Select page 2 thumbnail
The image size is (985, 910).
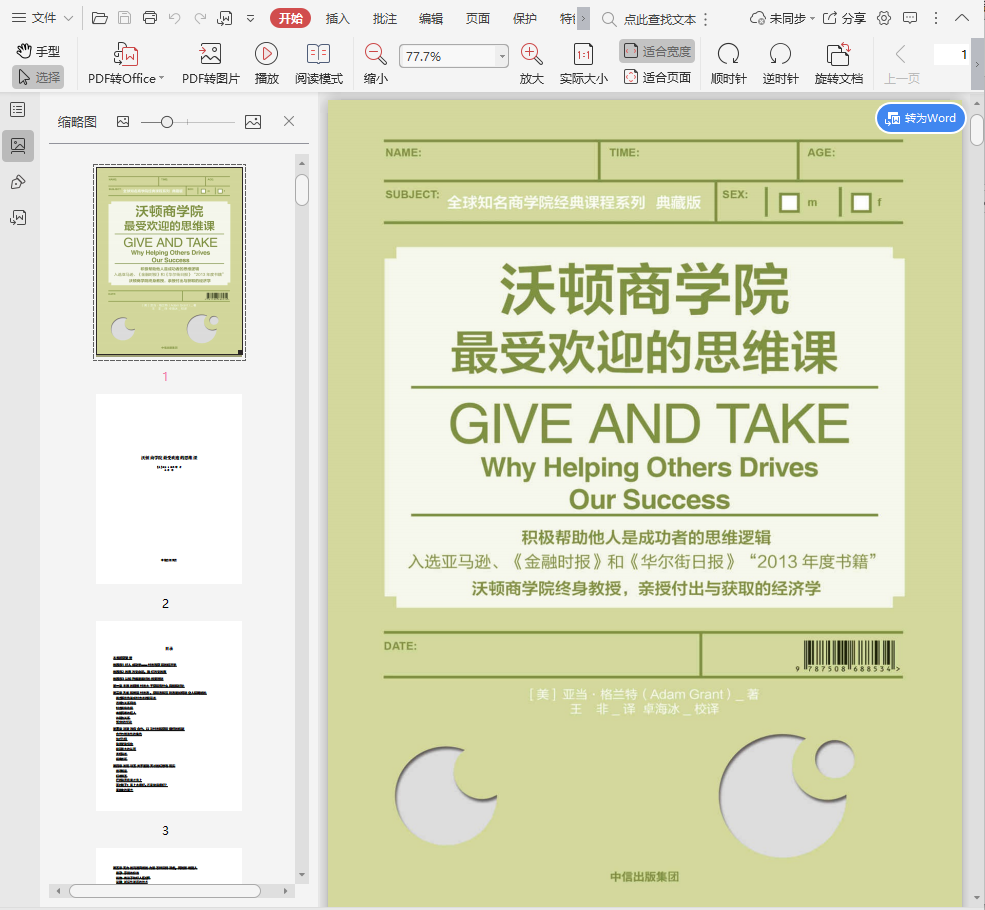tap(169, 489)
